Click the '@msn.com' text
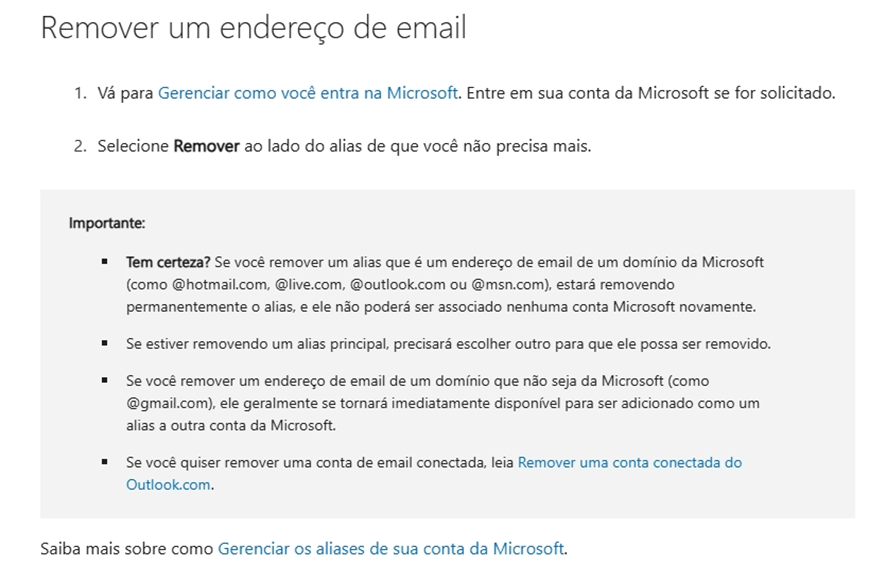The width and height of the screenshot is (869, 566). [x=508, y=284]
